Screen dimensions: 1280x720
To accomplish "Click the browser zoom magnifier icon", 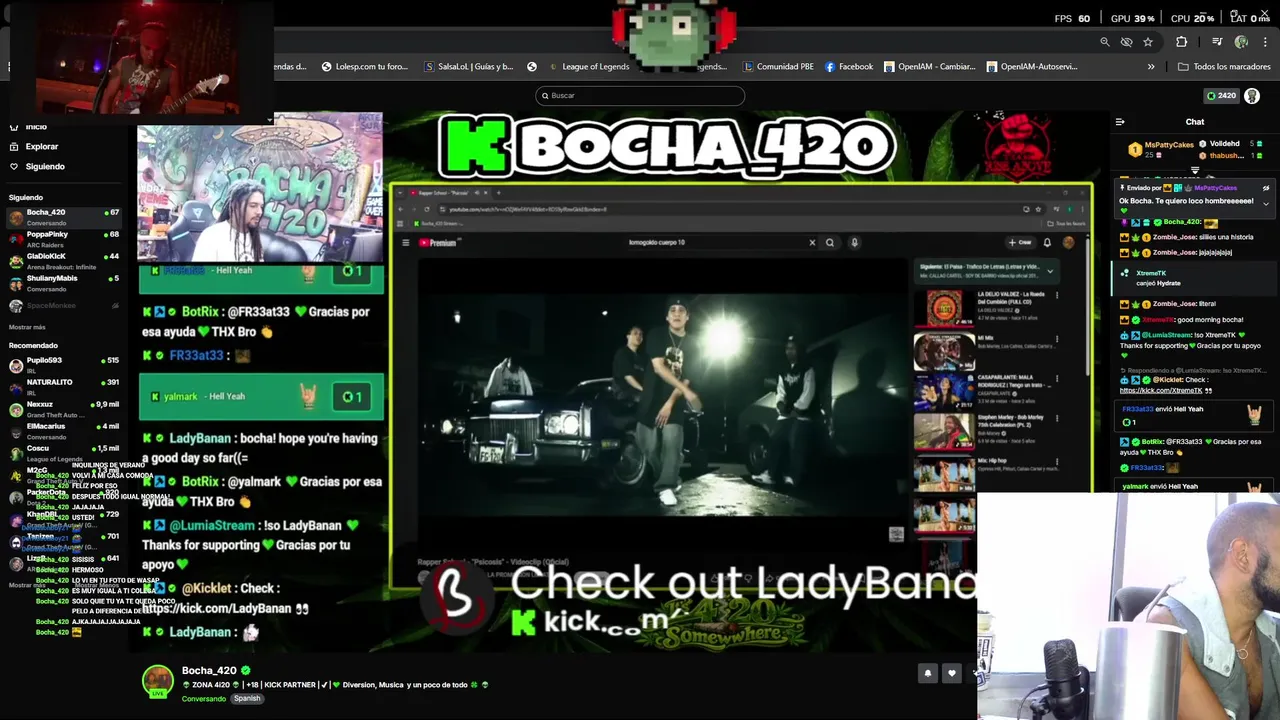I will (x=1104, y=42).
